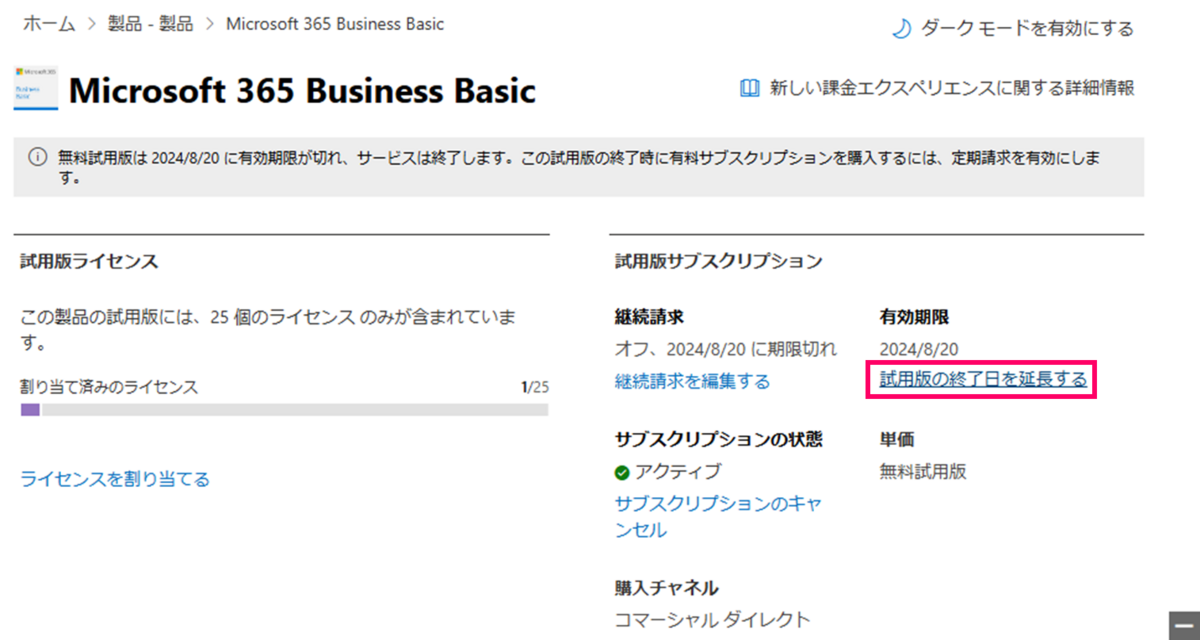The width and height of the screenshot is (1200, 640).
Task: Click the green active status checkmark icon
Action: (622, 472)
